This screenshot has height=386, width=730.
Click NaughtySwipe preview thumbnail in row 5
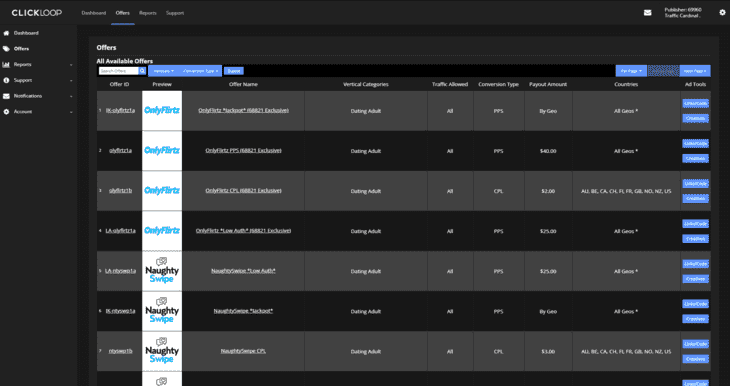(x=162, y=271)
